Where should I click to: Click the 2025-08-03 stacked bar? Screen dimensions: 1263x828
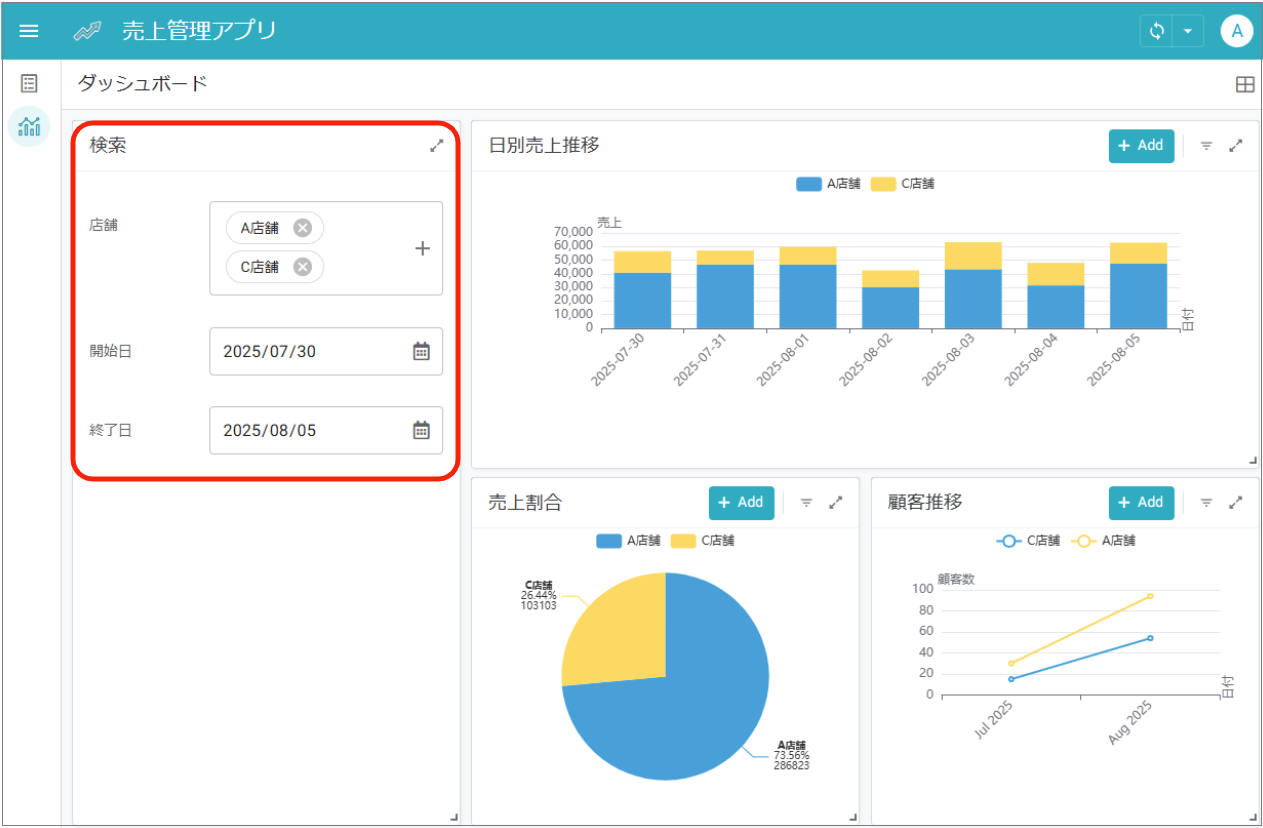(973, 285)
